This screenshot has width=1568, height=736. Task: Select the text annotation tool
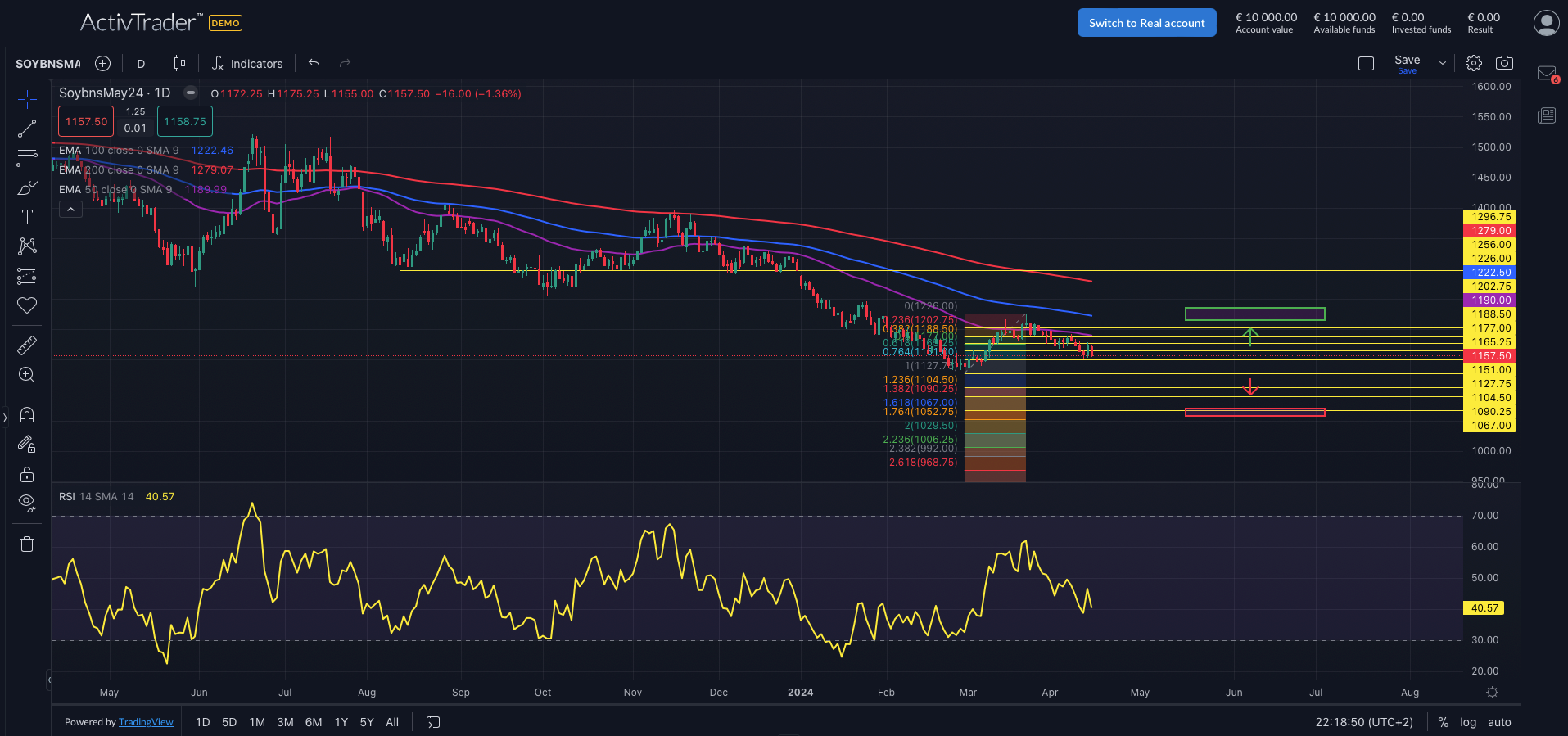point(27,217)
